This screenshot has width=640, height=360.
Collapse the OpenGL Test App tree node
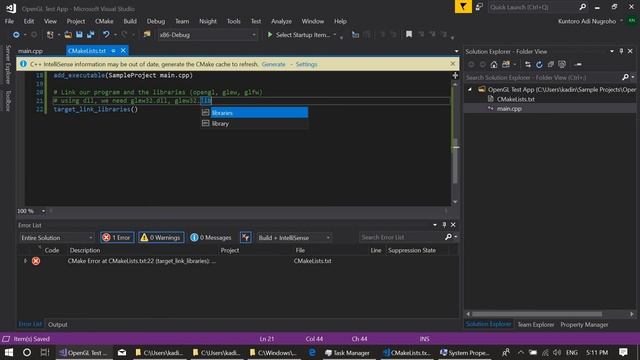(x=470, y=89)
